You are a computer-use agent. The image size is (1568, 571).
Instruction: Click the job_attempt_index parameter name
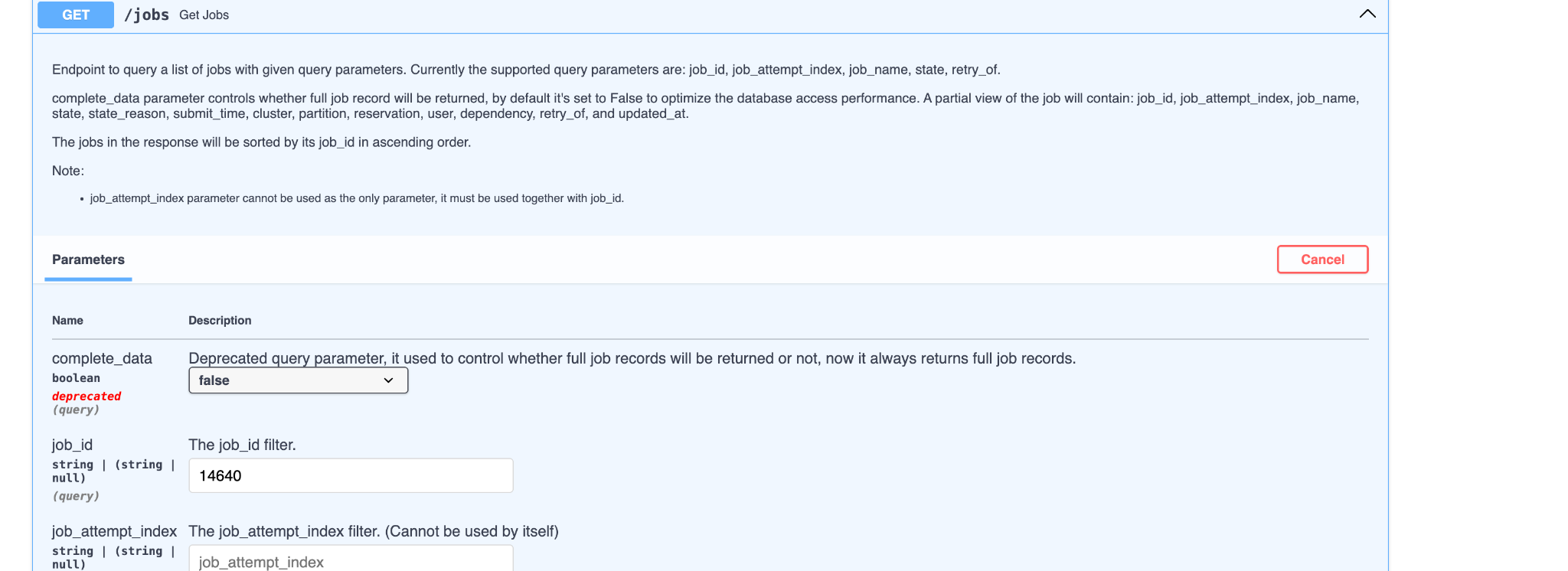click(x=114, y=531)
